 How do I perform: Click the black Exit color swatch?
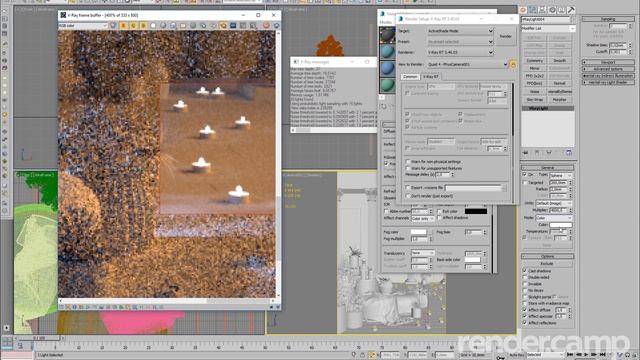[476, 211]
